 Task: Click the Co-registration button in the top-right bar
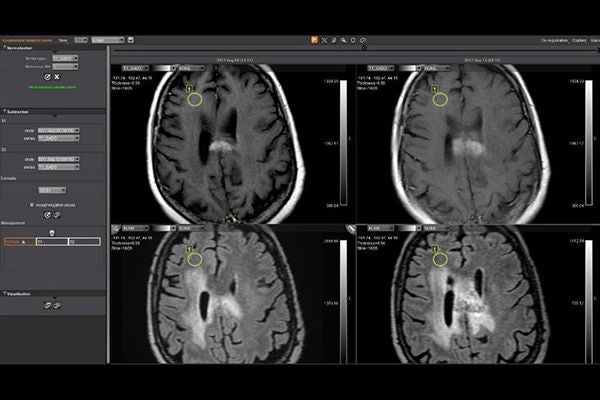point(554,40)
